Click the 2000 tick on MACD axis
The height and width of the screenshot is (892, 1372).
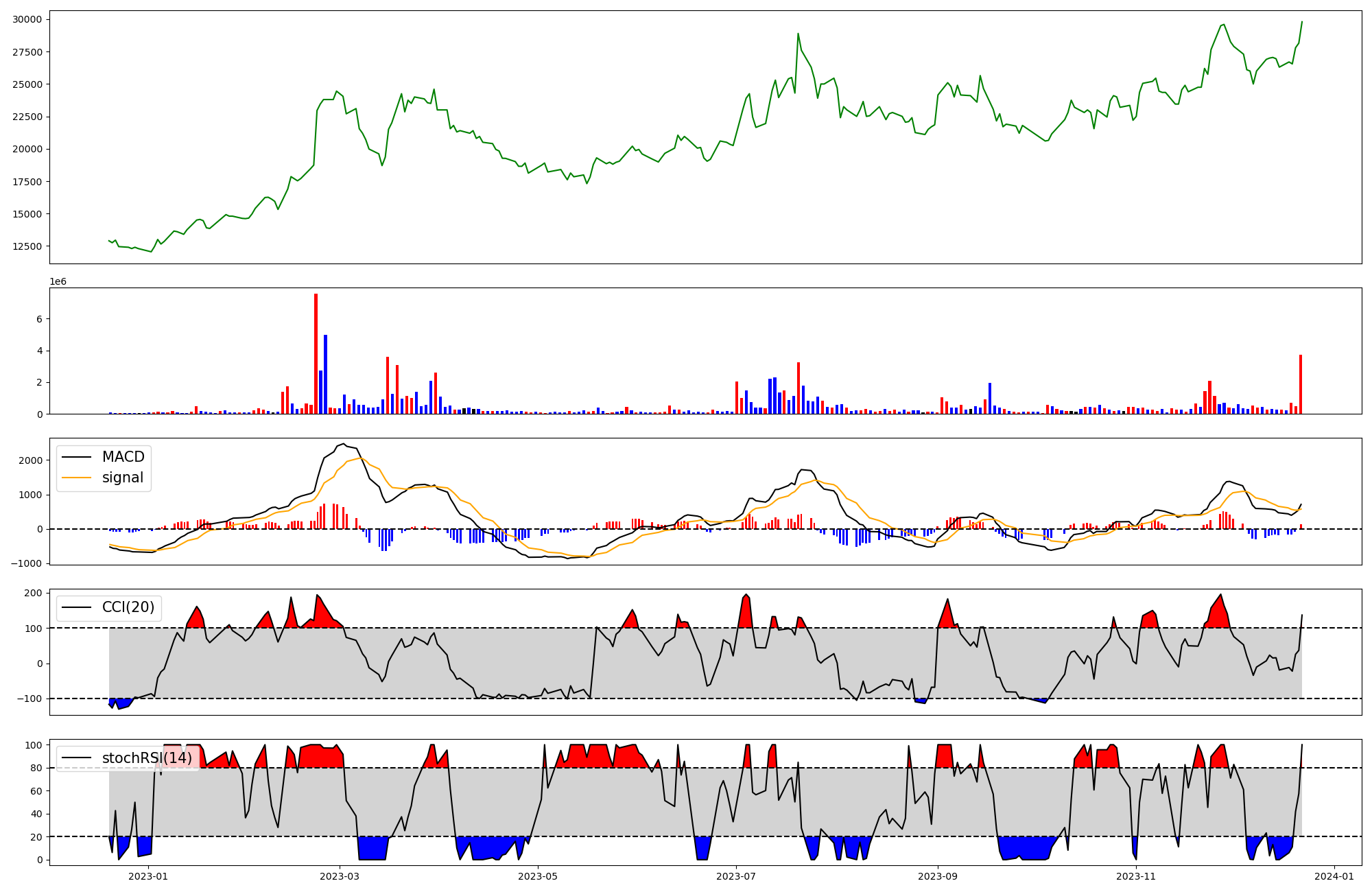tap(32, 460)
